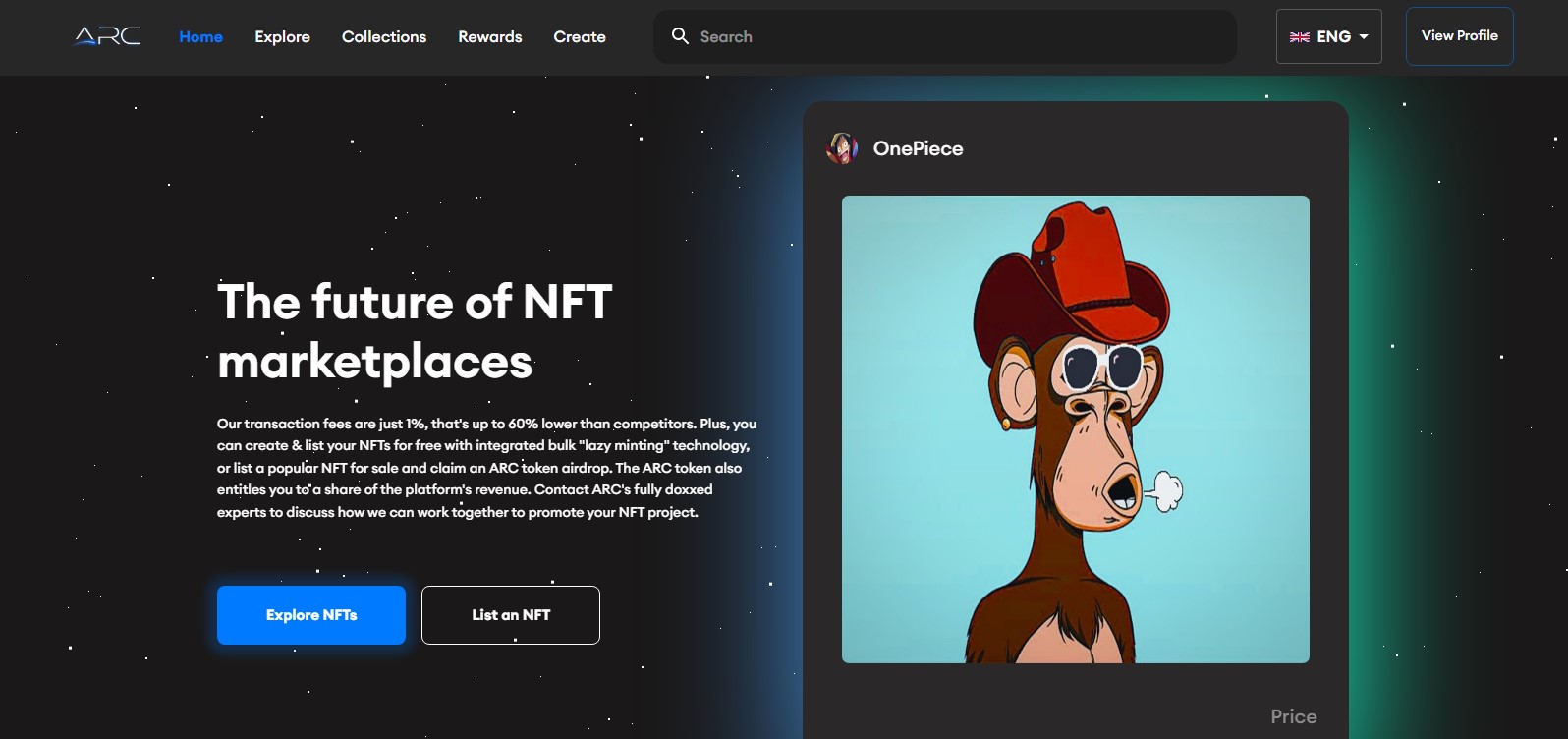Open the OnePiece avatar icon
The image size is (1568, 739).
pos(842,148)
